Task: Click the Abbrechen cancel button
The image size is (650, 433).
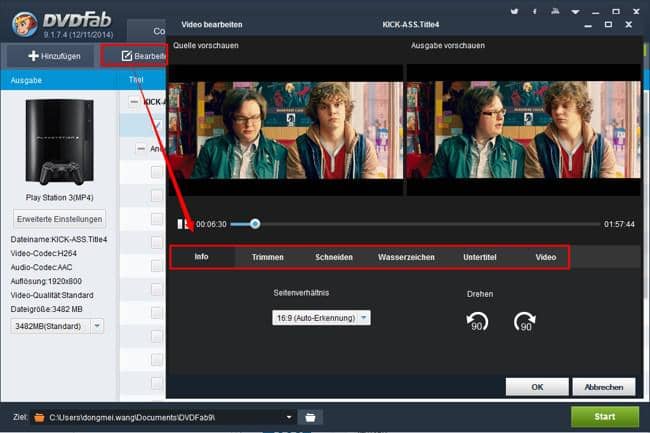Action: [604, 387]
